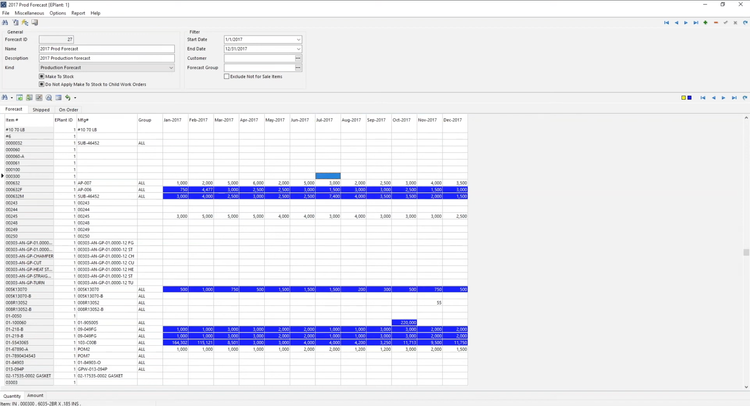Go to first record in top navigator
Viewport: 750px width, 406px height.
(x=666, y=22)
